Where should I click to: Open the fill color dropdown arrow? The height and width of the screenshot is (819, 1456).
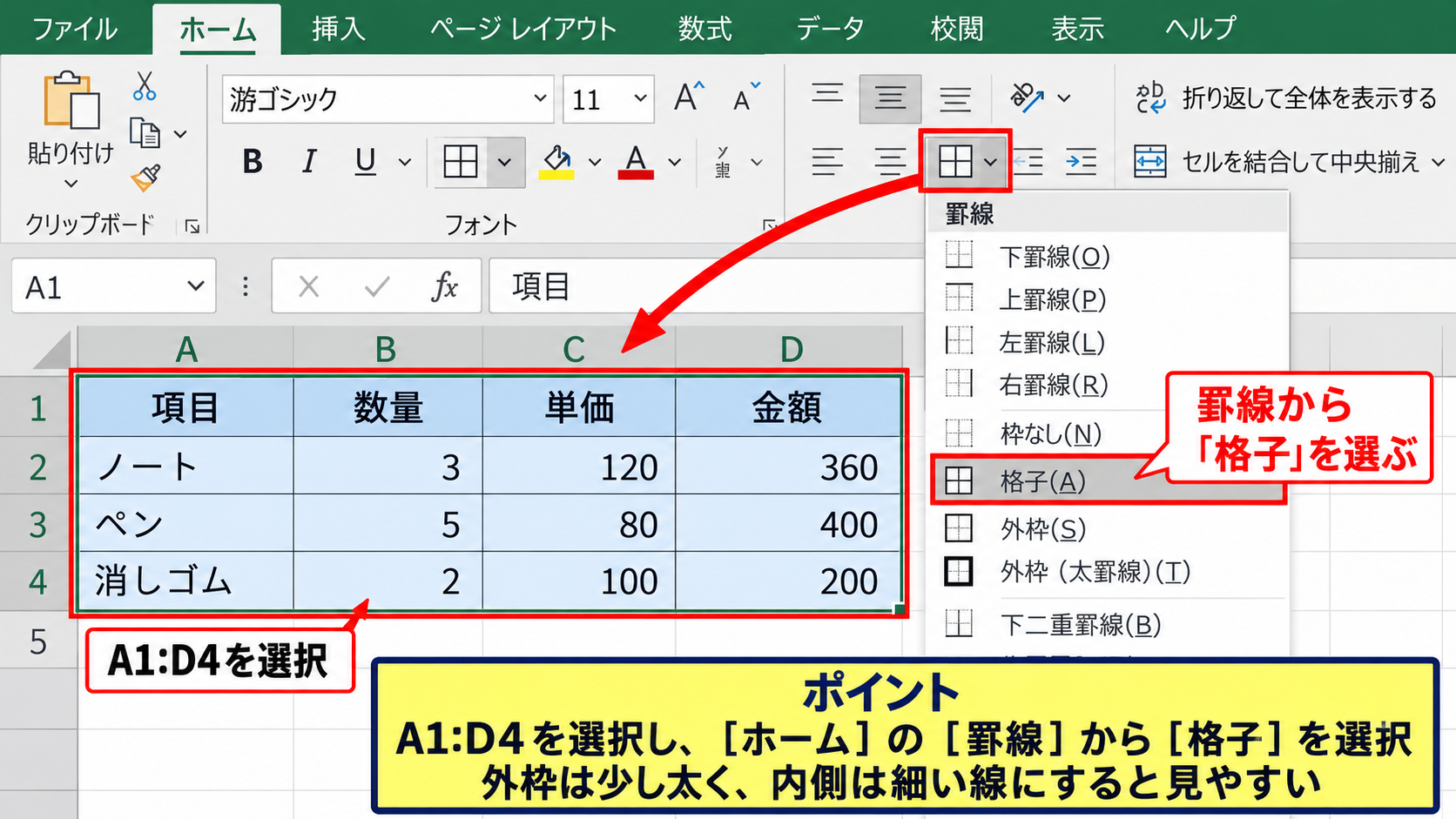(595, 162)
